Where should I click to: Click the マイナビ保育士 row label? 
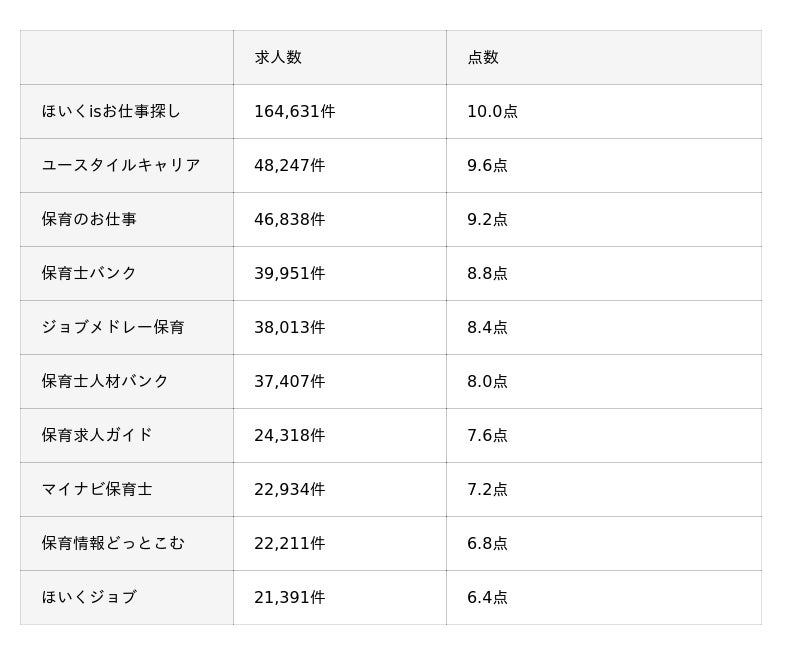(x=97, y=490)
